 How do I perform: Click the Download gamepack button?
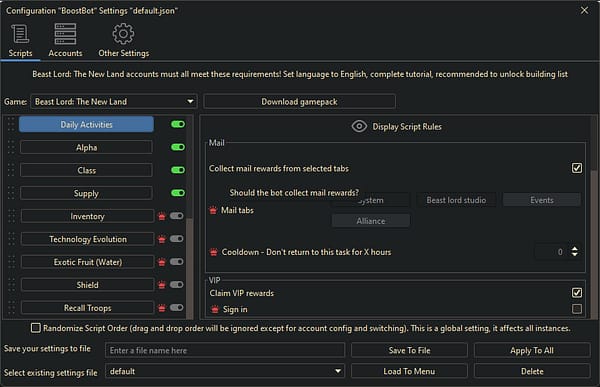[x=299, y=102]
